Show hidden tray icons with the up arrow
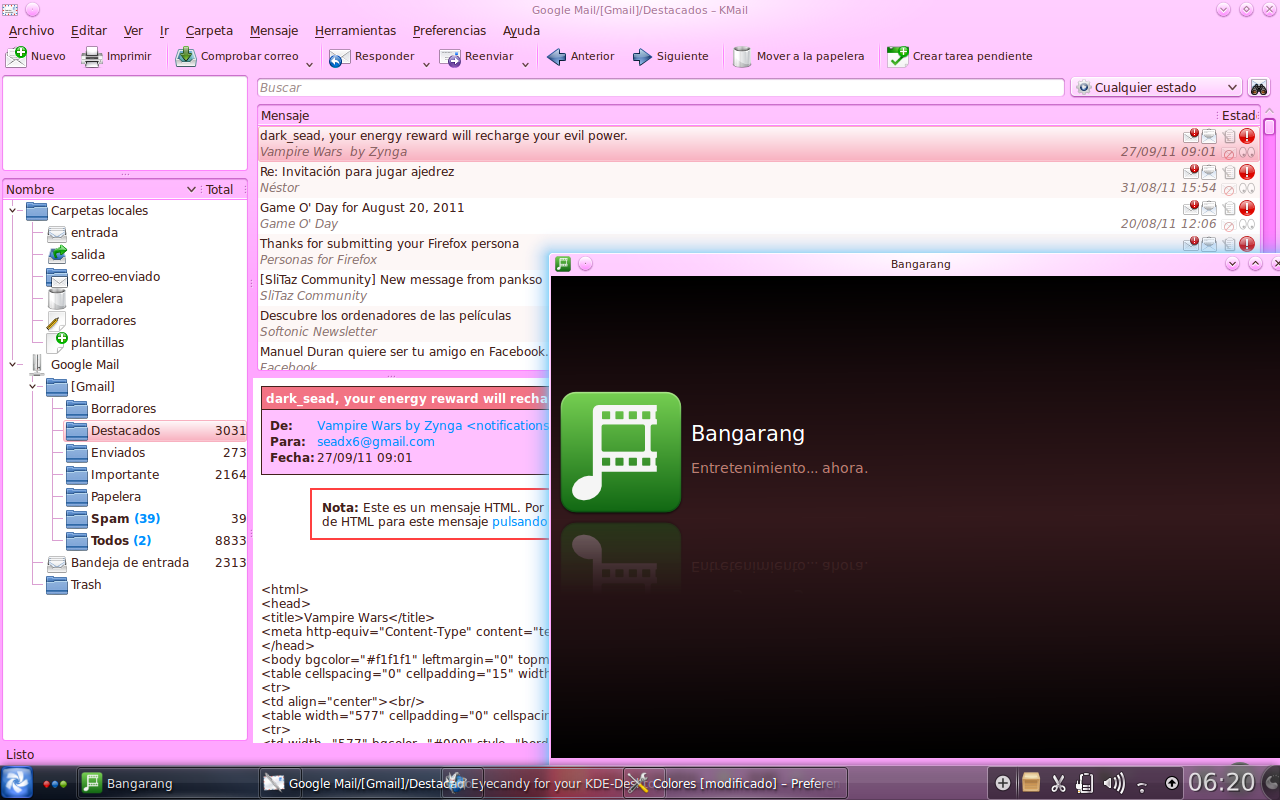Screen dimensions: 1280x800 (1171, 783)
